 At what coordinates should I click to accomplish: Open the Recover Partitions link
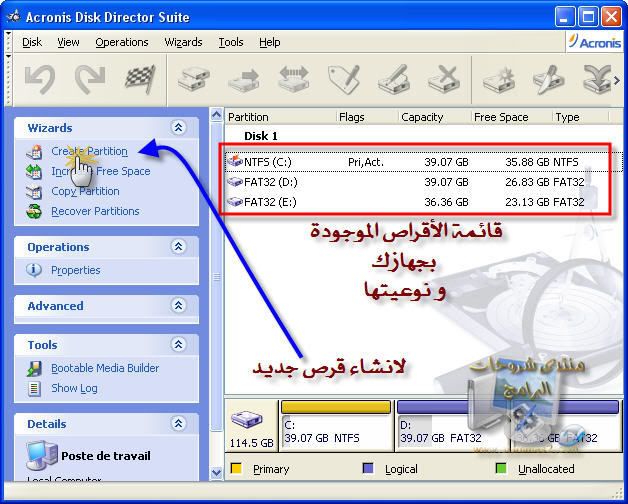point(95,211)
